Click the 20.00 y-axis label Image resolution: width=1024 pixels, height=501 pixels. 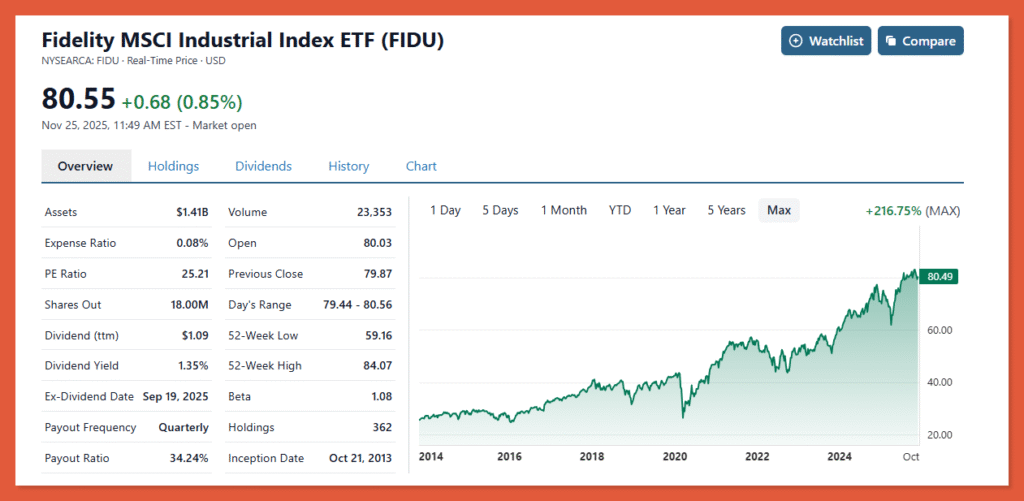[939, 434]
